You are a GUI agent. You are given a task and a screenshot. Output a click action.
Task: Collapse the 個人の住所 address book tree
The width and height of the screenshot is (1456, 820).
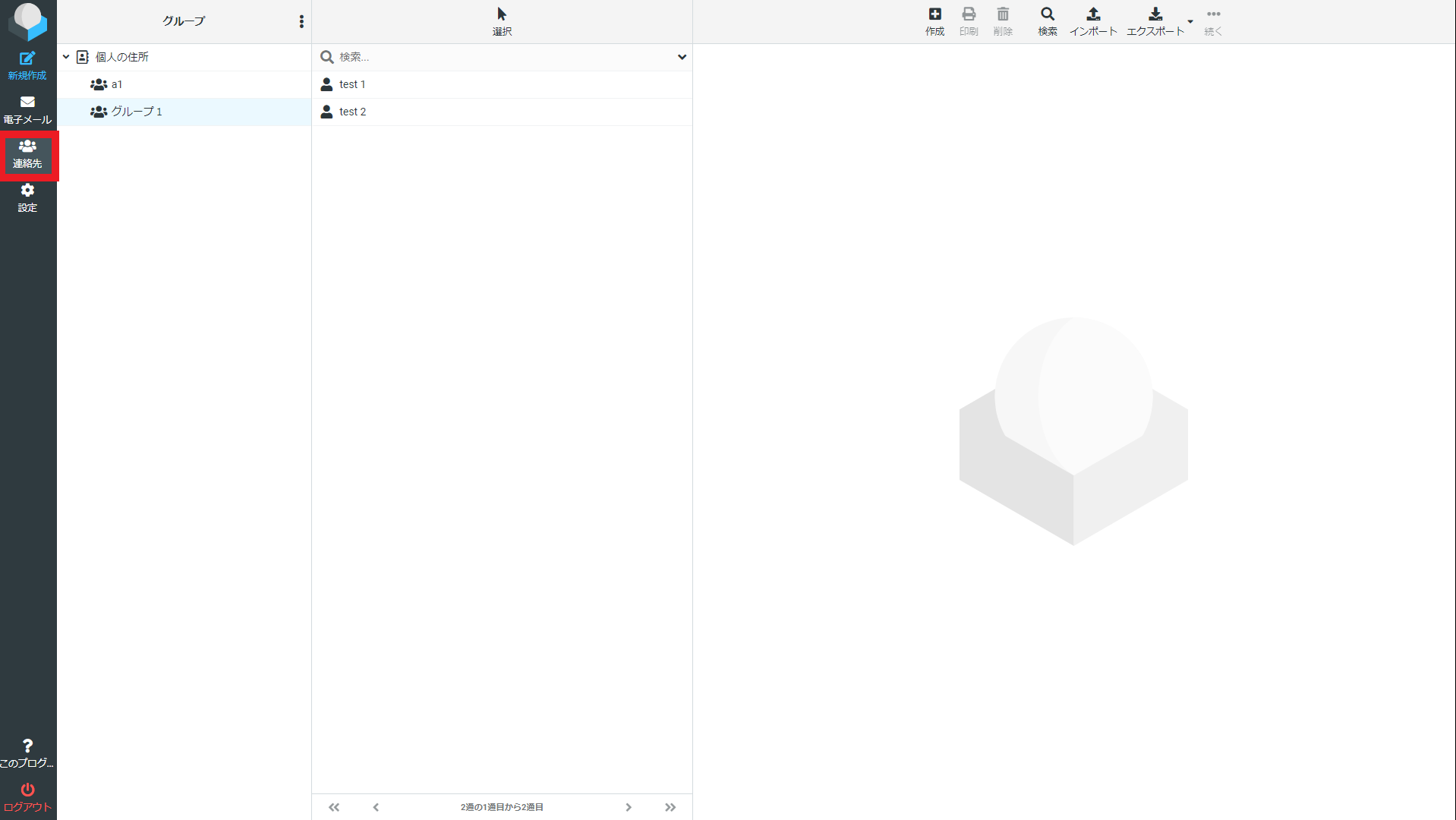pyautogui.click(x=66, y=57)
